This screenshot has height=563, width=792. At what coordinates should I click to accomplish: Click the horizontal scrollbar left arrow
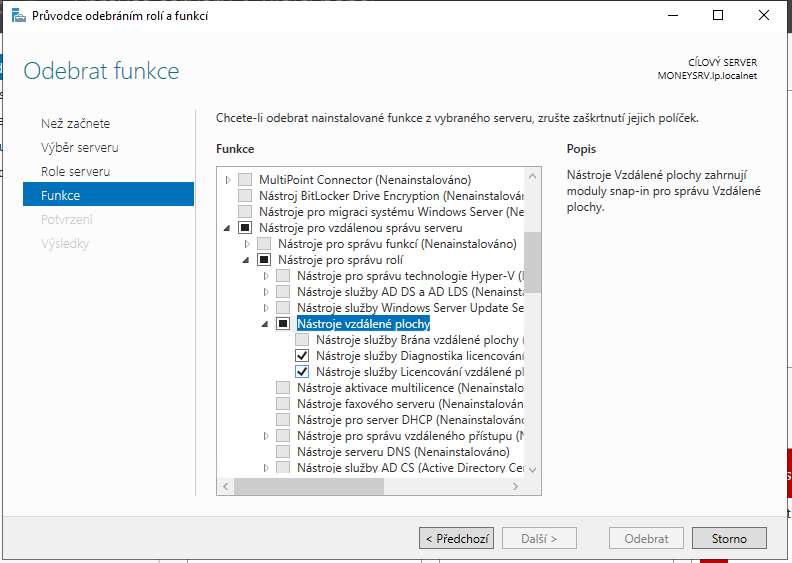[x=225, y=486]
